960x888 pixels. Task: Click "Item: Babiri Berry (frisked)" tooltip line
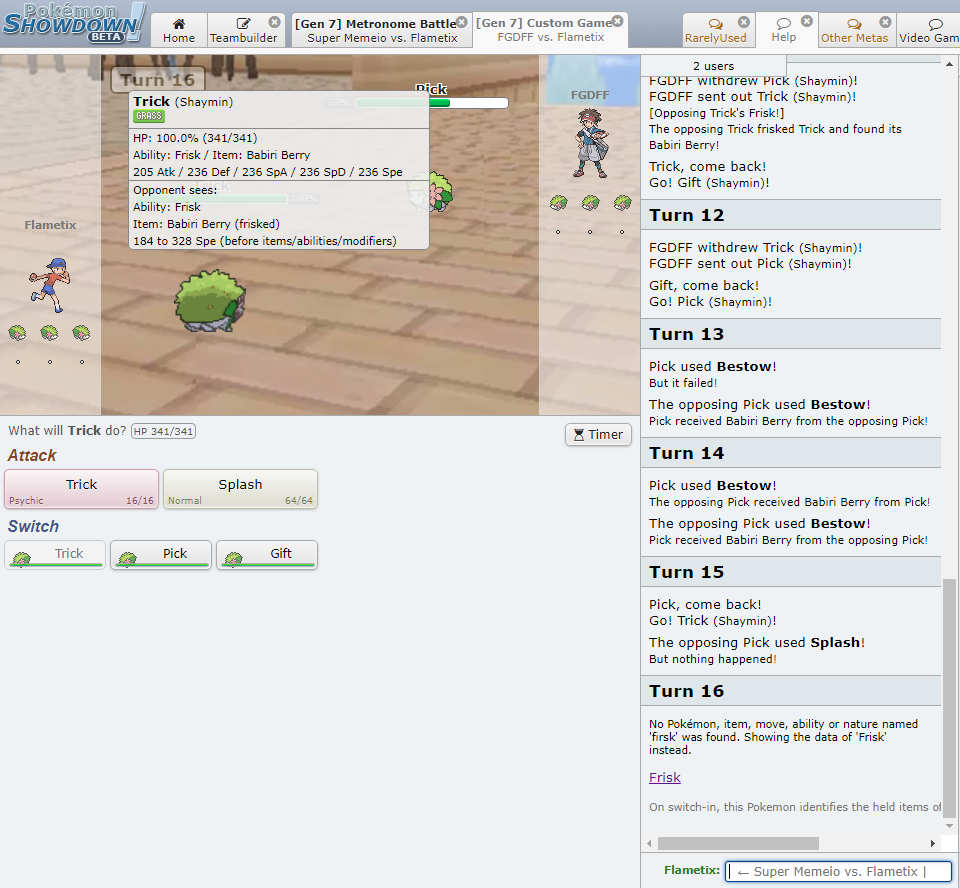pos(206,224)
